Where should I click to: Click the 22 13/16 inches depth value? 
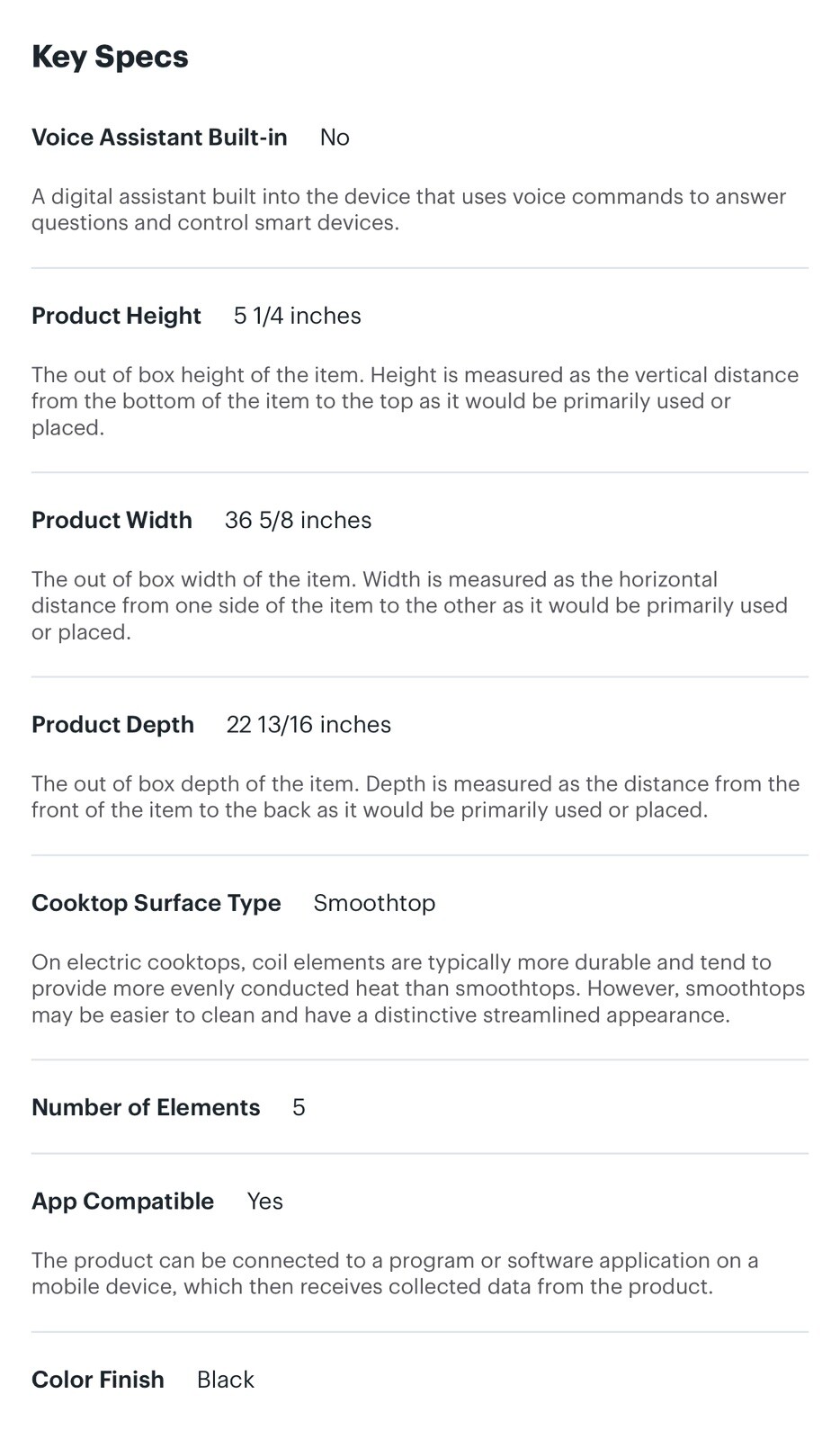(x=308, y=725)
